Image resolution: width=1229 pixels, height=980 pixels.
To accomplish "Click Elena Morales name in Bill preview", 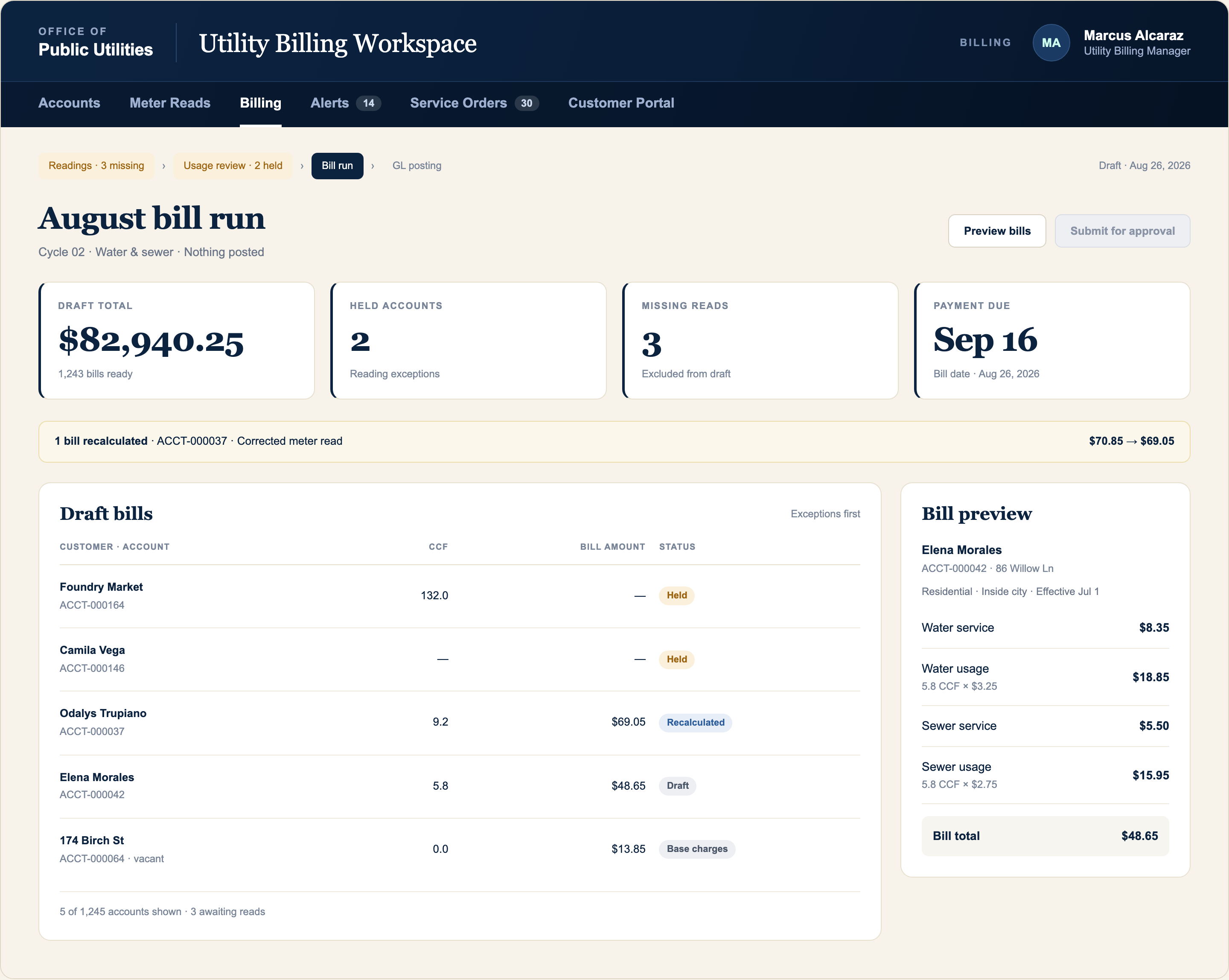I will point(962,550).
